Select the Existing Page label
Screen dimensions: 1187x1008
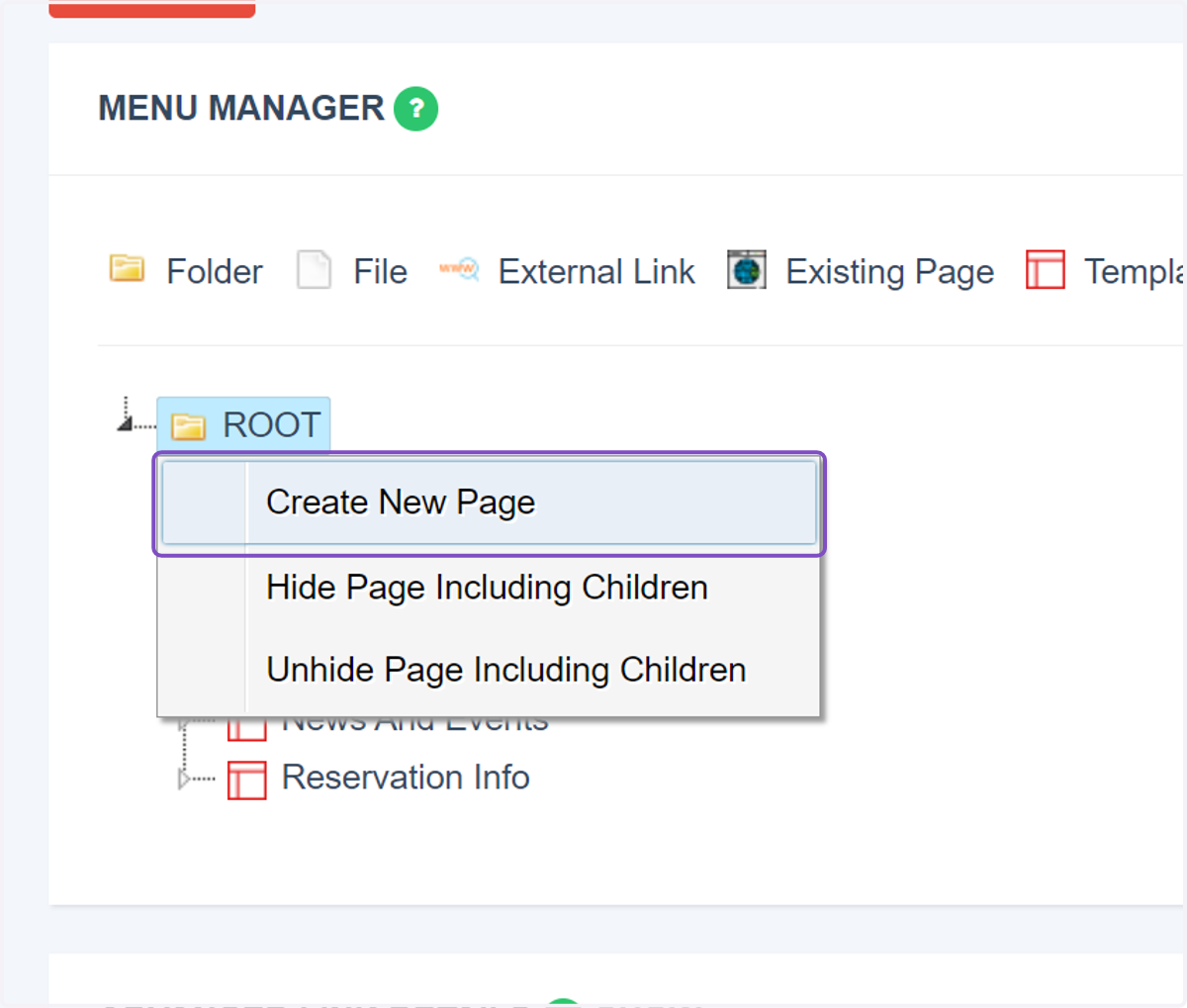[889, 272]
